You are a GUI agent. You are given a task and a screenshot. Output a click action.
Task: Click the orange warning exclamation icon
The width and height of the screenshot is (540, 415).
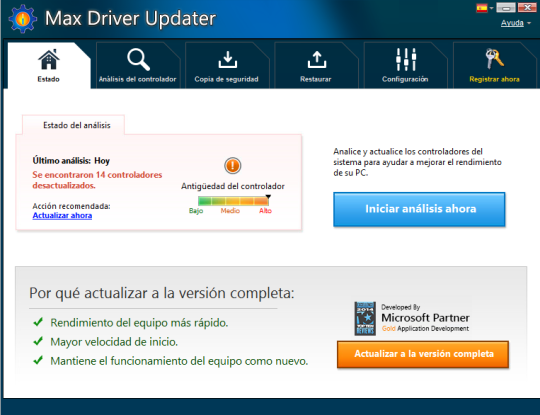(233, 166)
